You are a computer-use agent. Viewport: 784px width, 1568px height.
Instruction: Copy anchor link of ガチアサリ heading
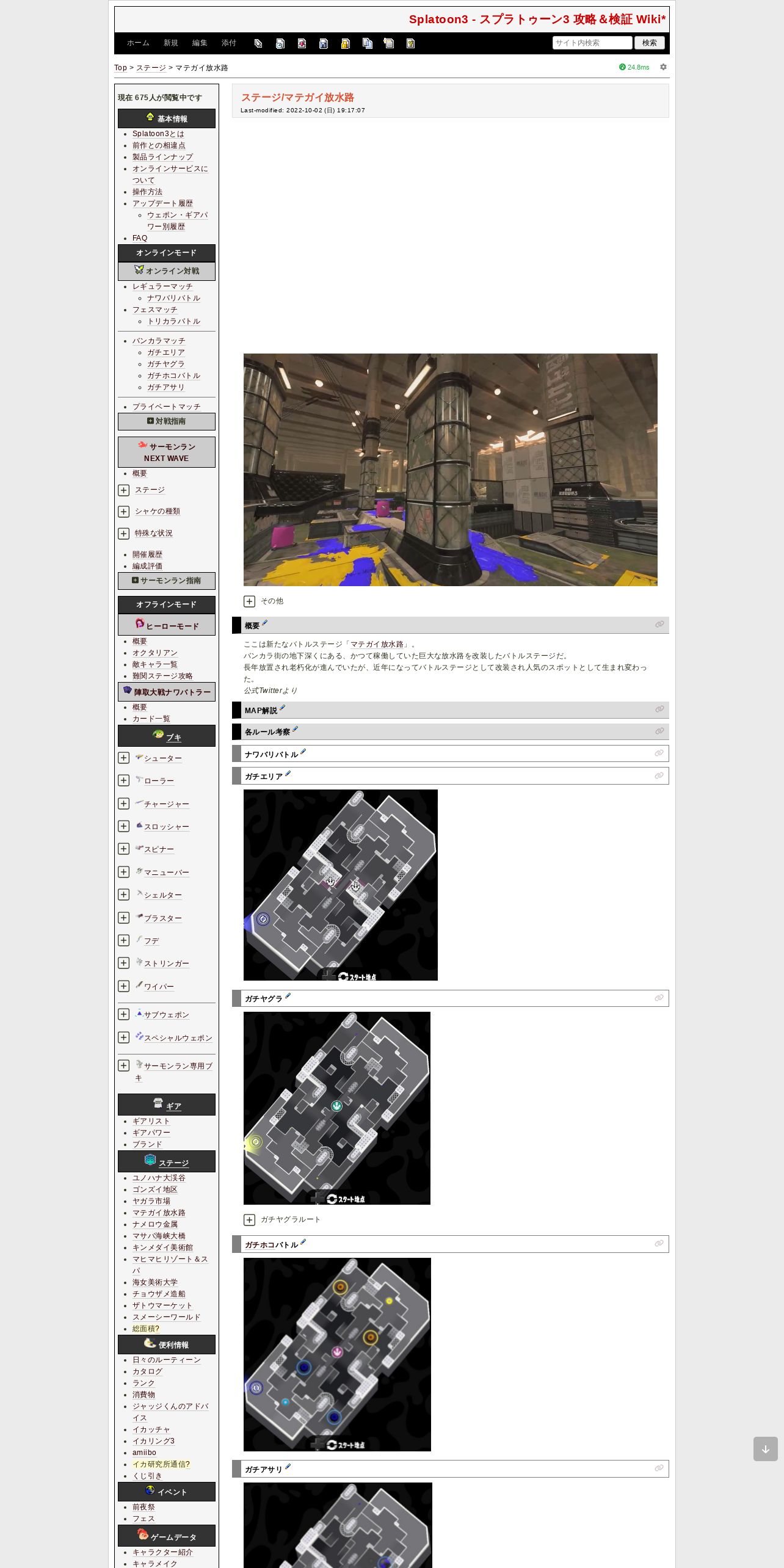click(x=659, y=1468)
